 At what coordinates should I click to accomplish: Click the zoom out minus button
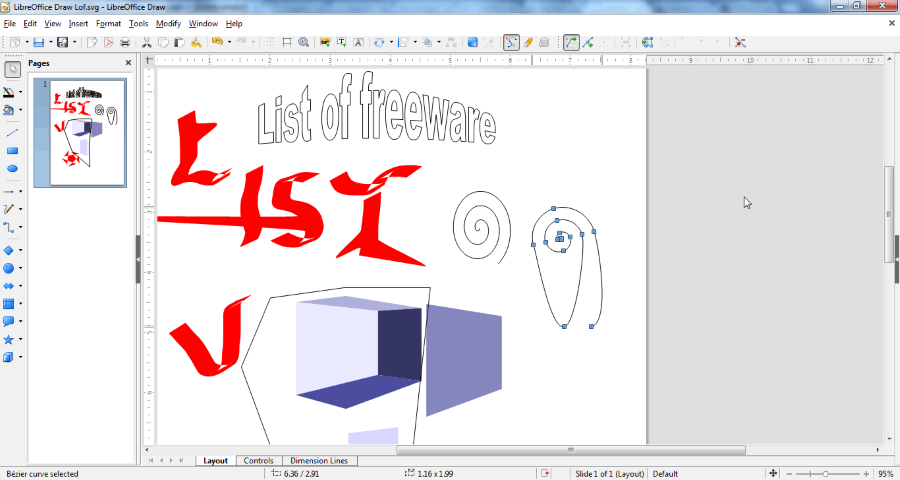[x=790, y=474]
